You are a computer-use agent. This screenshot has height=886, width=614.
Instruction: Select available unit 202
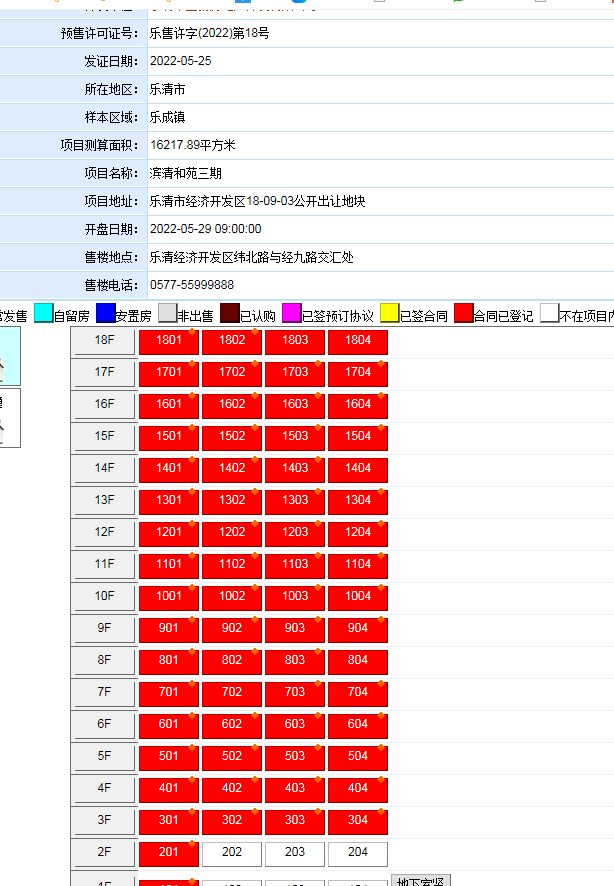(x=232, y=853)
